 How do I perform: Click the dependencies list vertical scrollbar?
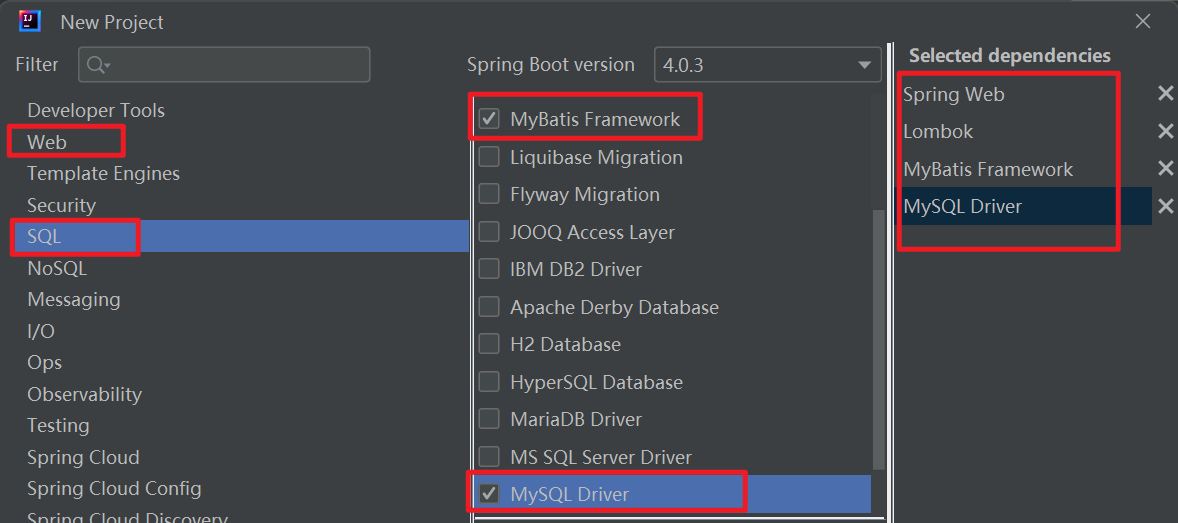(879, 339)
